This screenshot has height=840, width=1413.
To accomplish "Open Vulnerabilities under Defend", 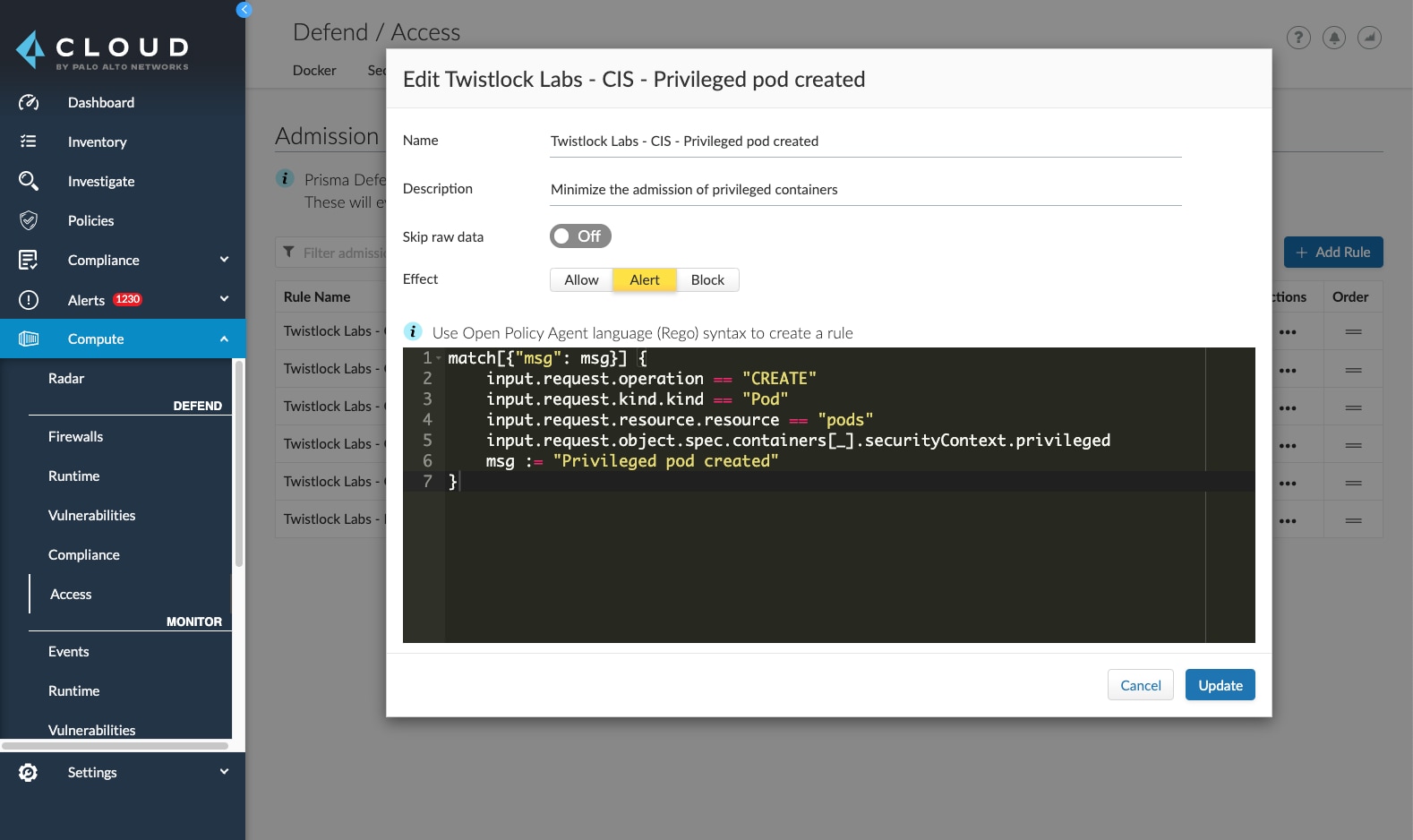I will (x=91, y=515).
